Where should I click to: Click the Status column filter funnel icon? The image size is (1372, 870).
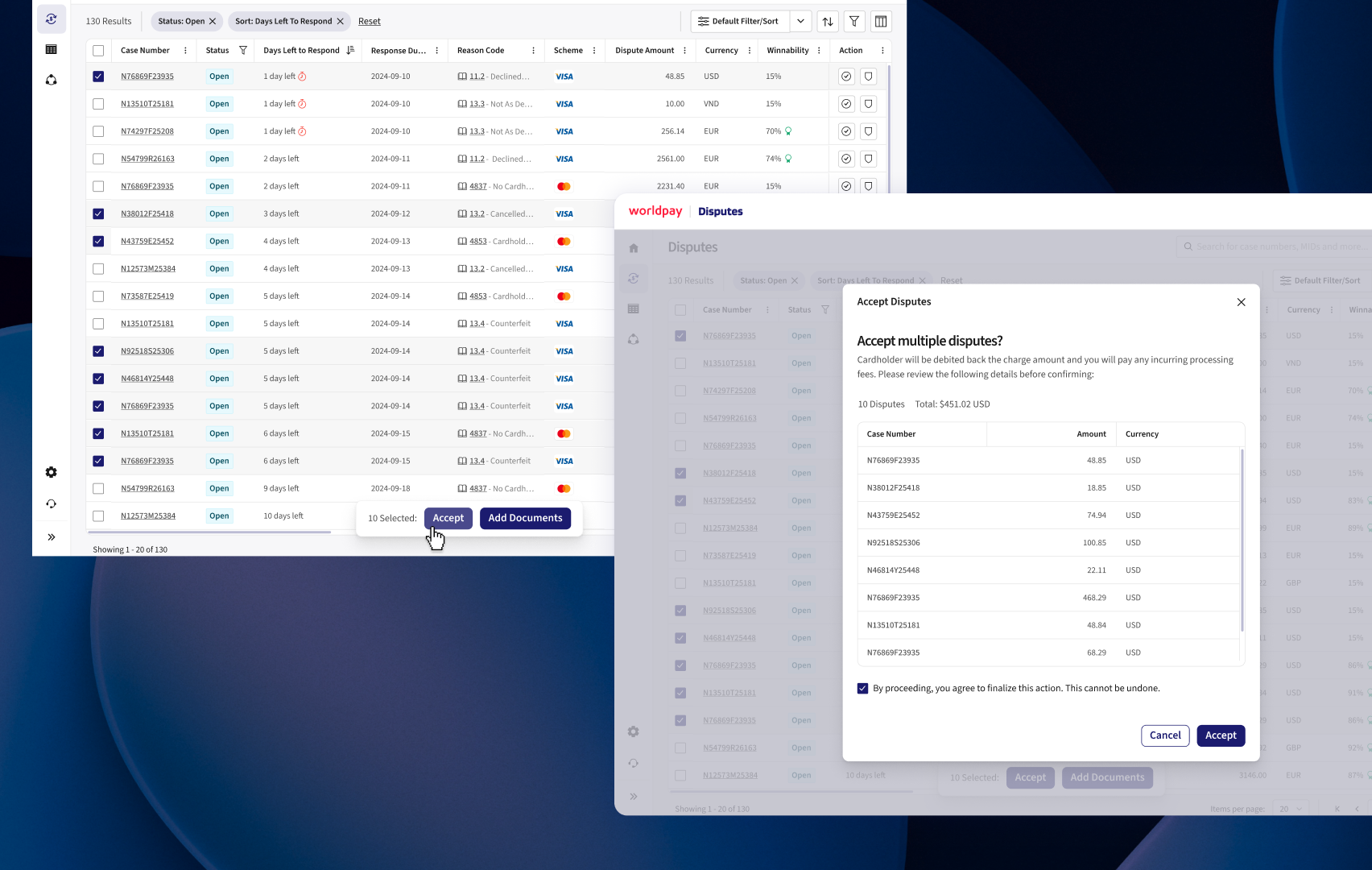[243, 50]
